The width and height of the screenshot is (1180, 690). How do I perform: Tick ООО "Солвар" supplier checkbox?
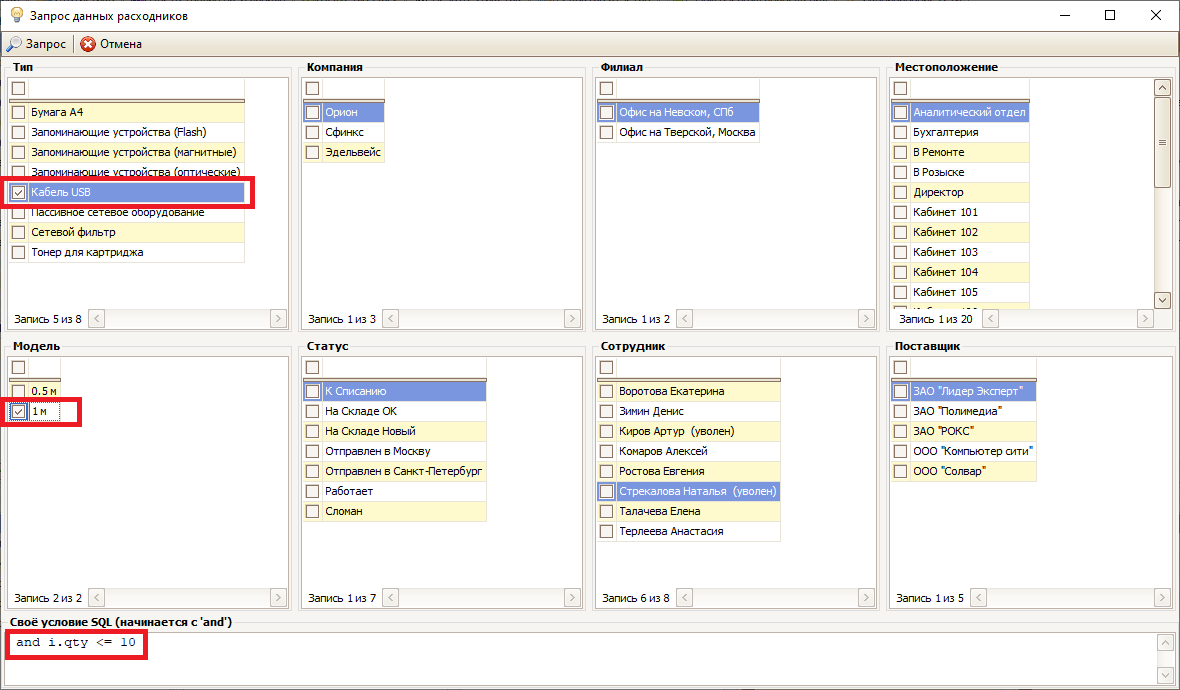[x=900, y=472]
